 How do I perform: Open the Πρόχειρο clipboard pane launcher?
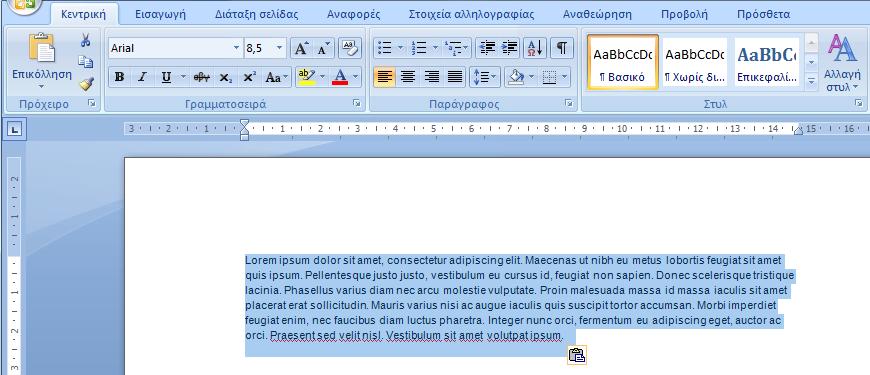click(x=92, y=103)
